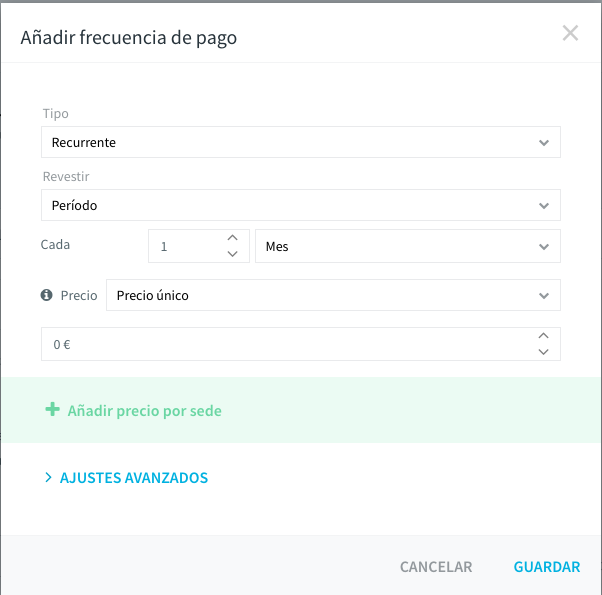Focus the 0 € price input field

301,344
